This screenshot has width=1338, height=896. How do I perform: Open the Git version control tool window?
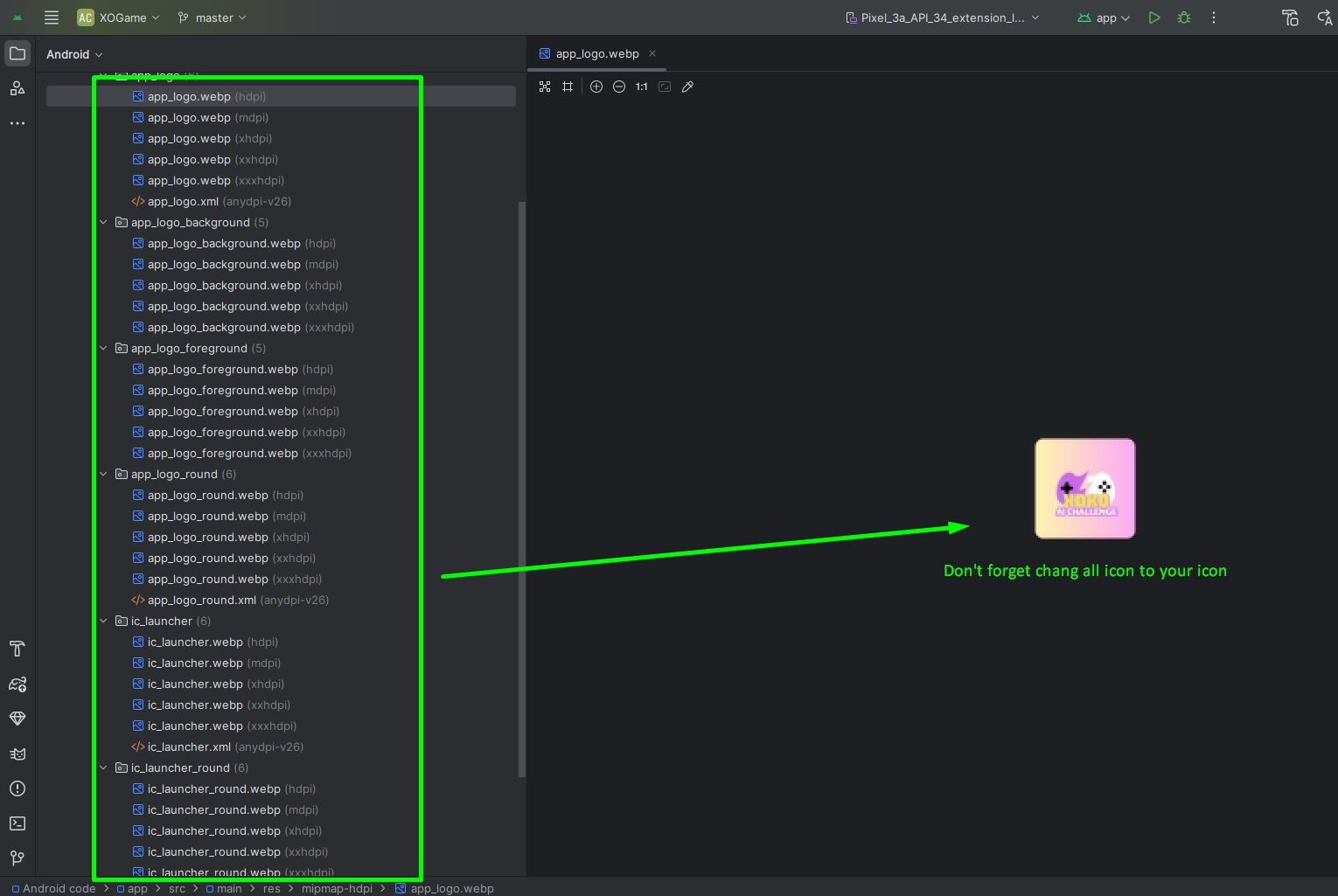[x=17, y=858]
